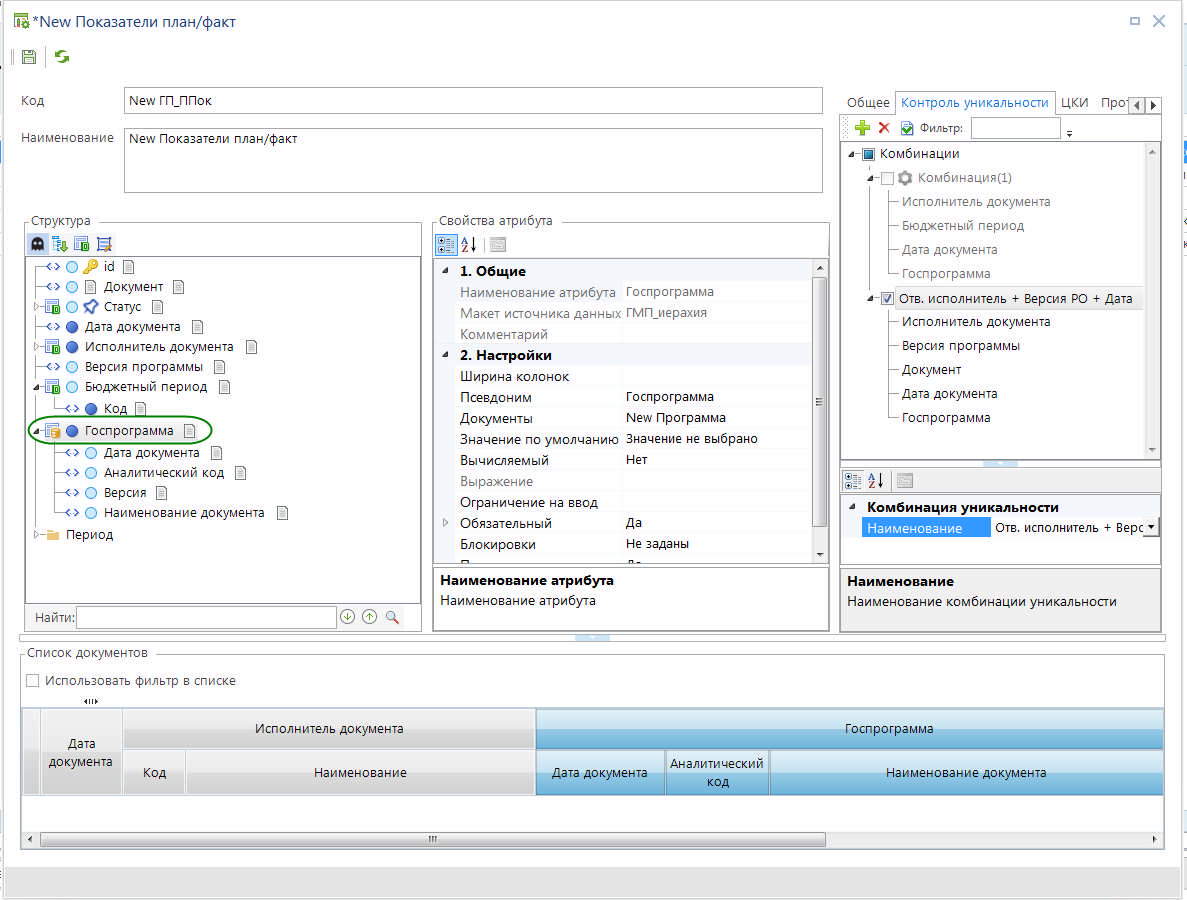Click into the Найти search field

206,618
